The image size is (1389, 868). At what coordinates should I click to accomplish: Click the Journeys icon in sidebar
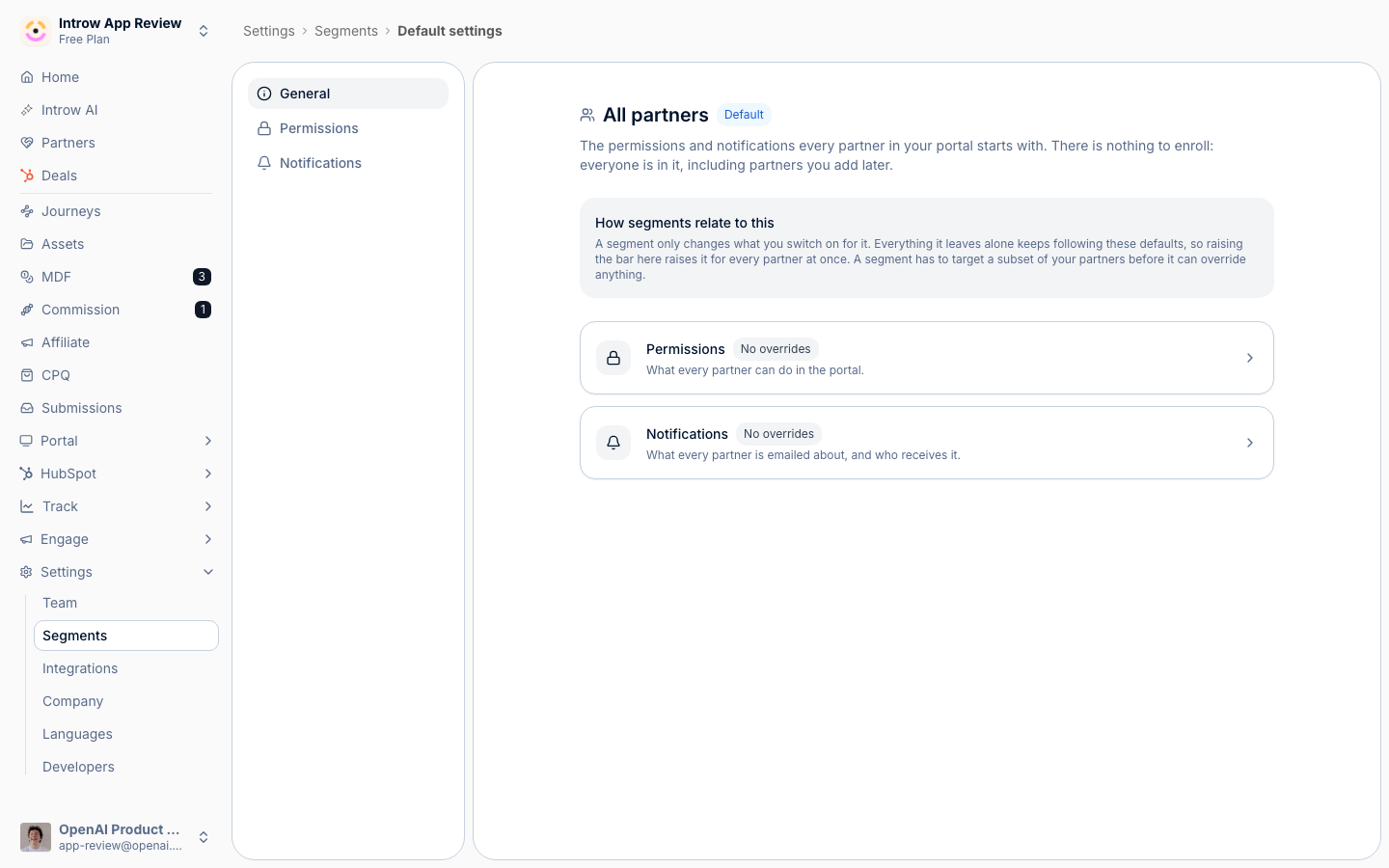click(x=27, y=211)
